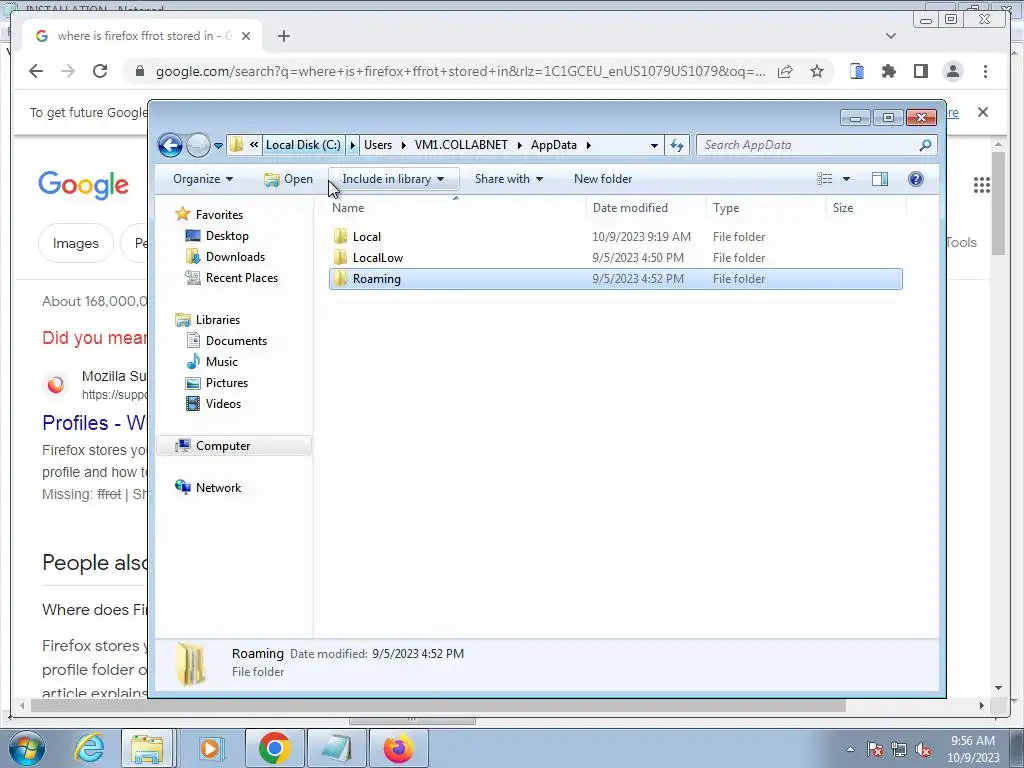The image size is (1024, 768).
Task: Sort by Type column header
Action: pyautogui.click(x=766, y=208)
